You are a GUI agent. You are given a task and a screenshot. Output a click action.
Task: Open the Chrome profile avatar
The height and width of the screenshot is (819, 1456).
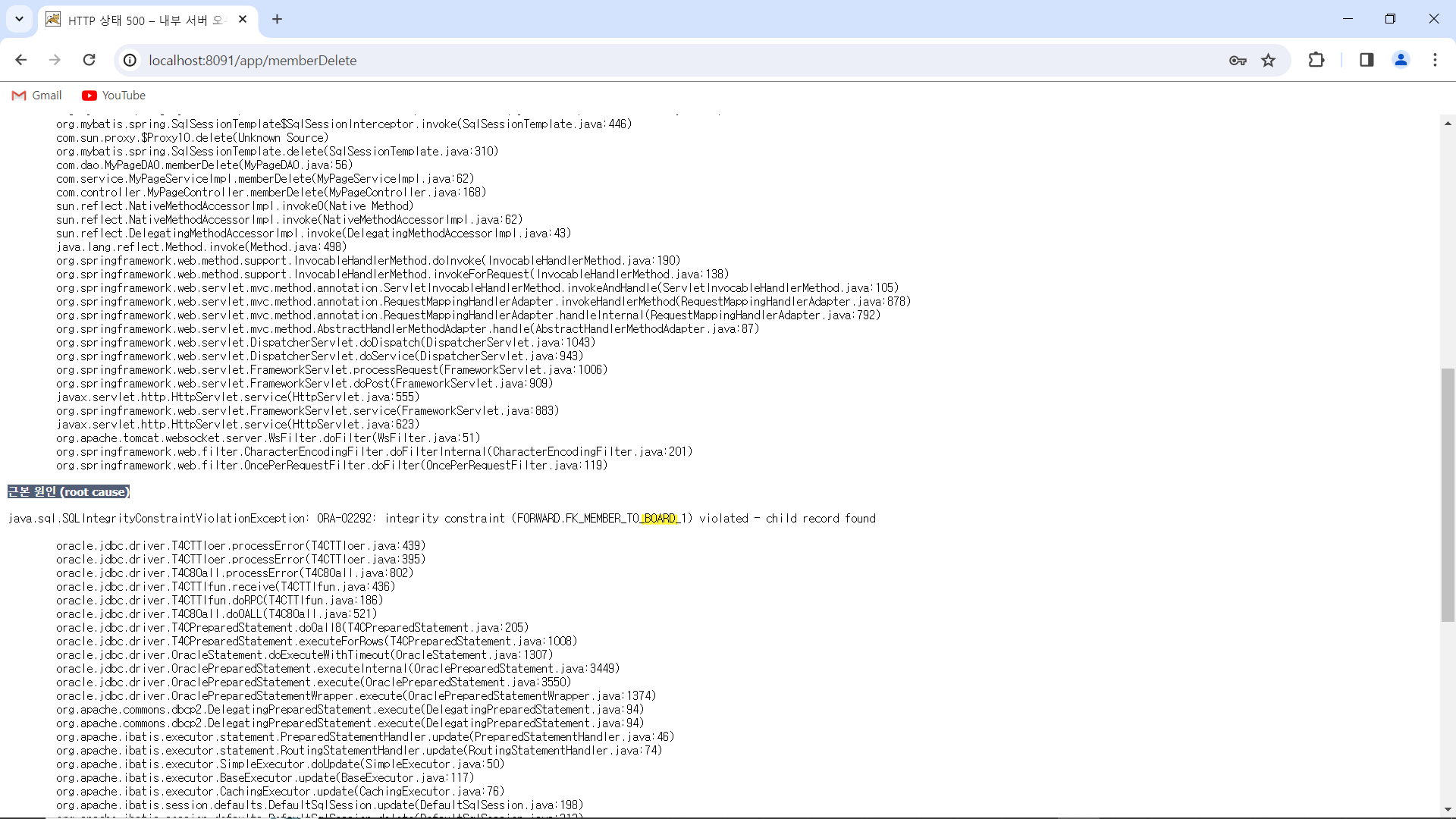(1401, 60)
